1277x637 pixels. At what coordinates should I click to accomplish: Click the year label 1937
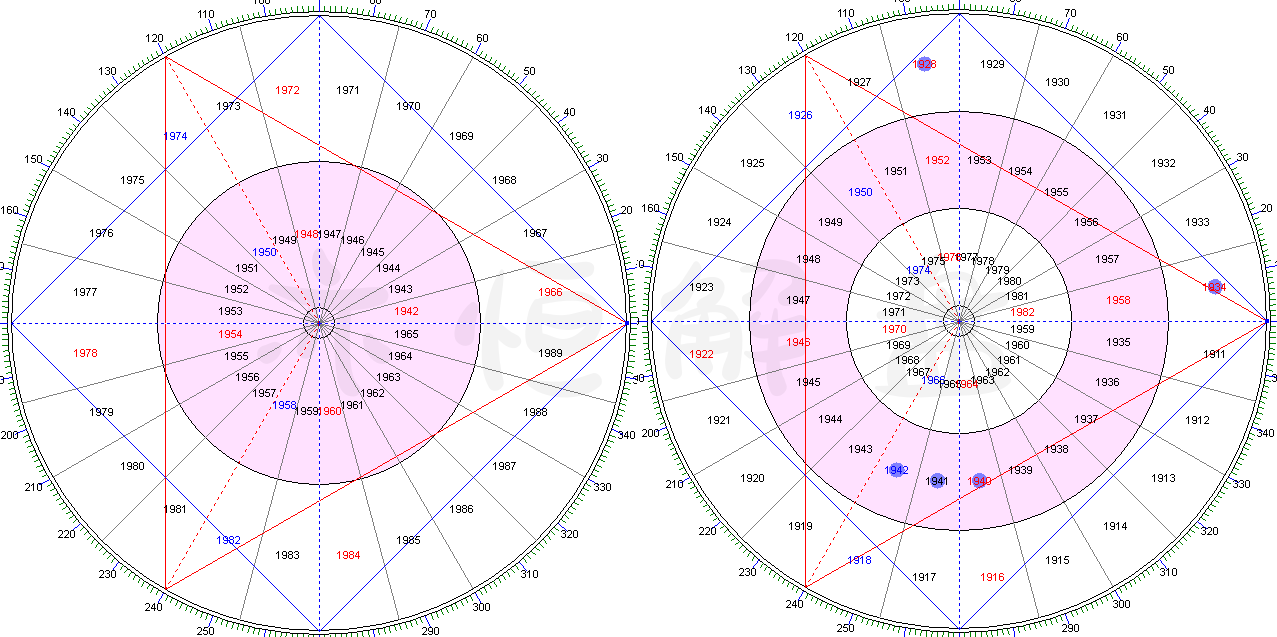click(x=1086, y=419)
